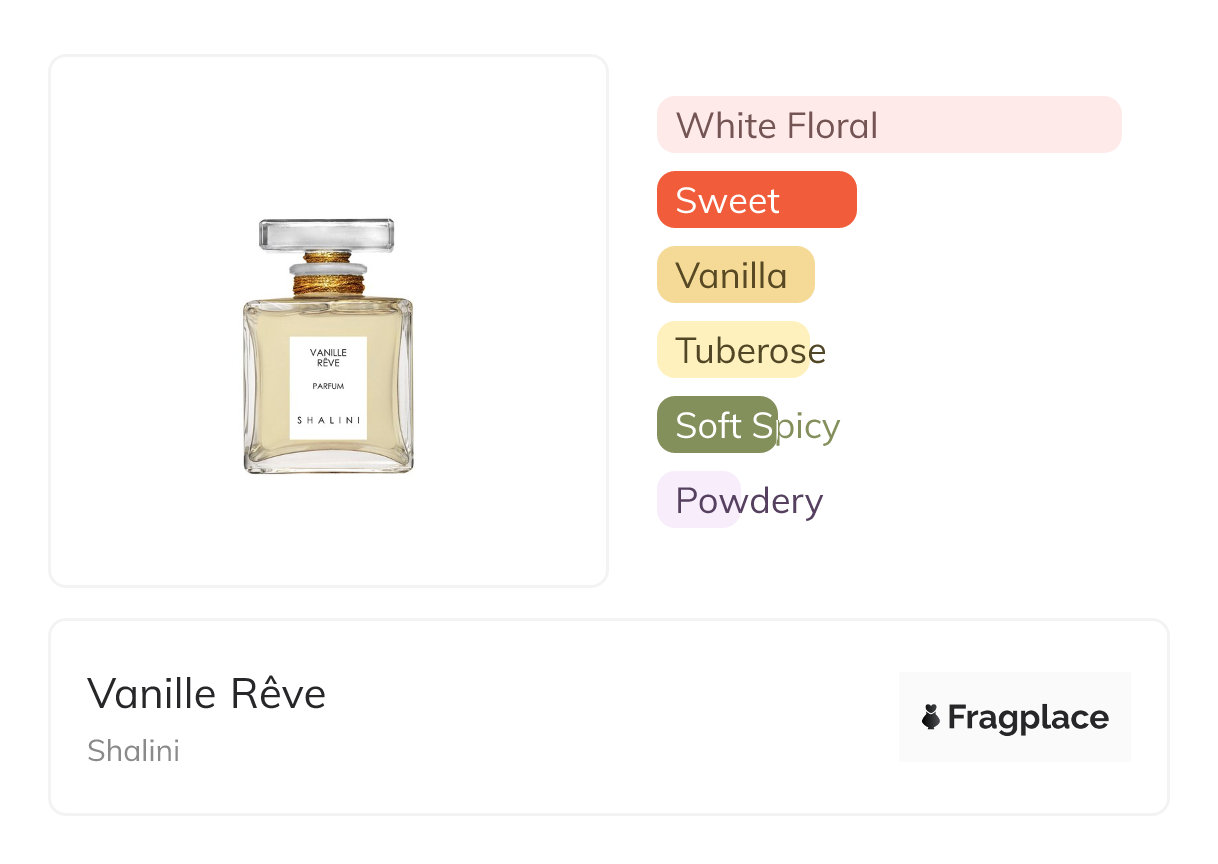The height and width of the screenshot is (864, 1218).
Task: Select the Vanille Rêve perfume bottle image
Action: pyautogui.click(x=328, y=345)
